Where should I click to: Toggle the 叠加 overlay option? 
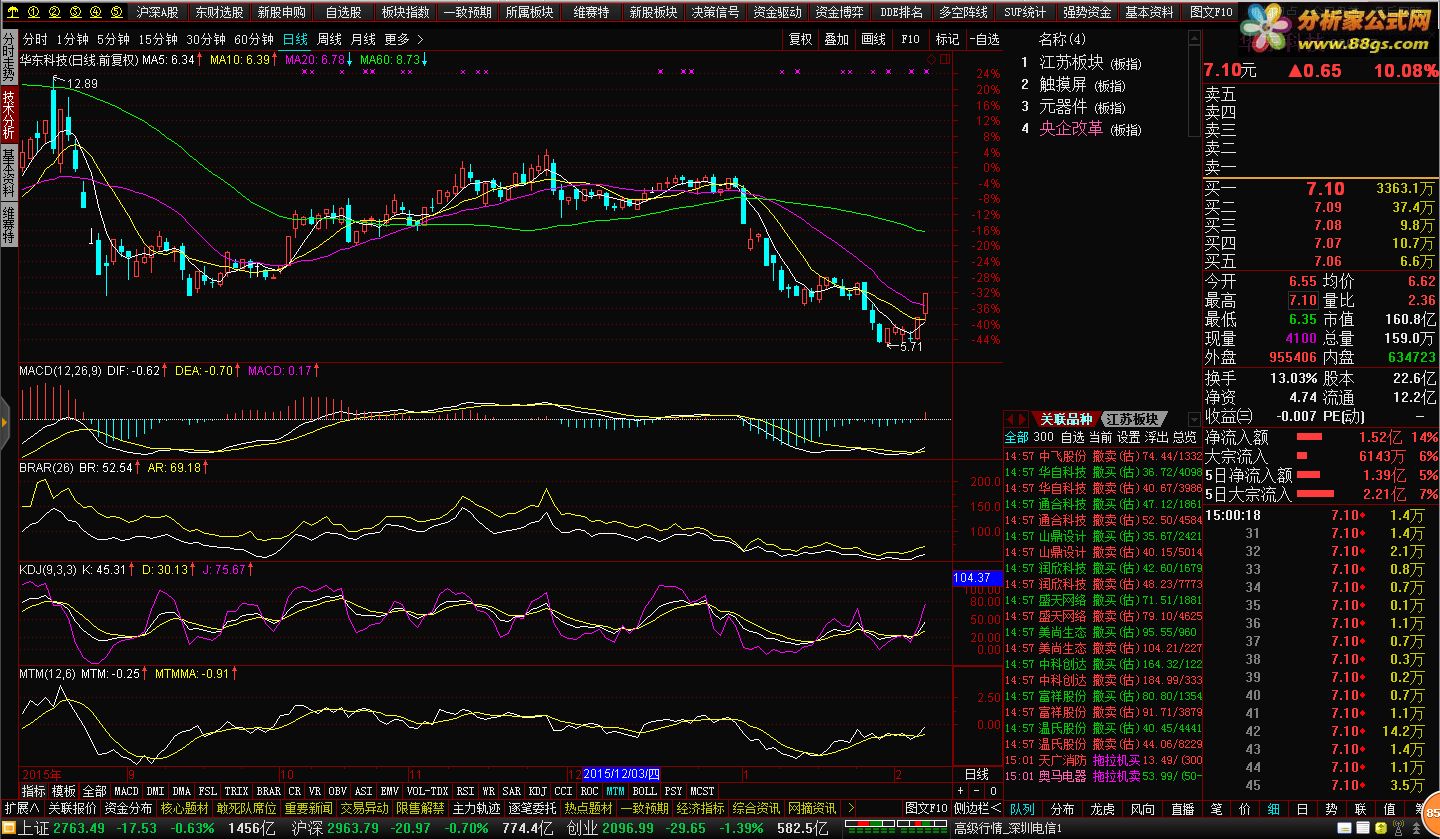tap(836, 39)
